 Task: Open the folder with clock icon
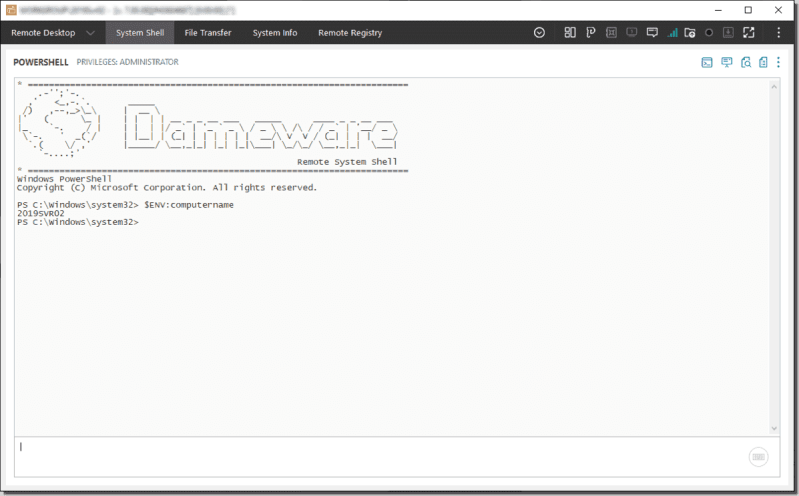[x=689, y=33]
